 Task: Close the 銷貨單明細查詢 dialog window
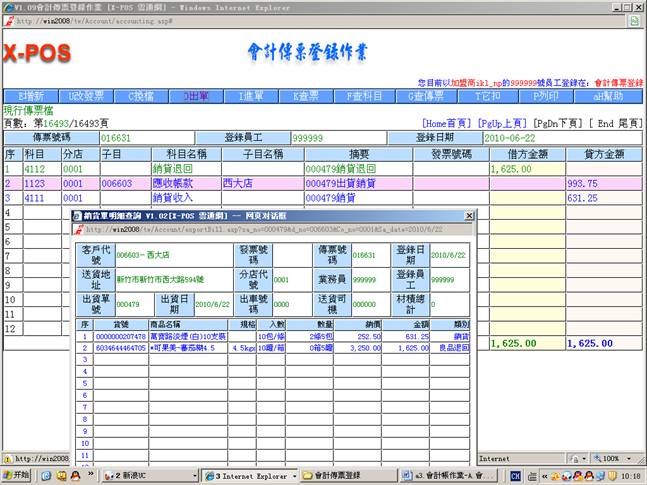coord(469,216)
